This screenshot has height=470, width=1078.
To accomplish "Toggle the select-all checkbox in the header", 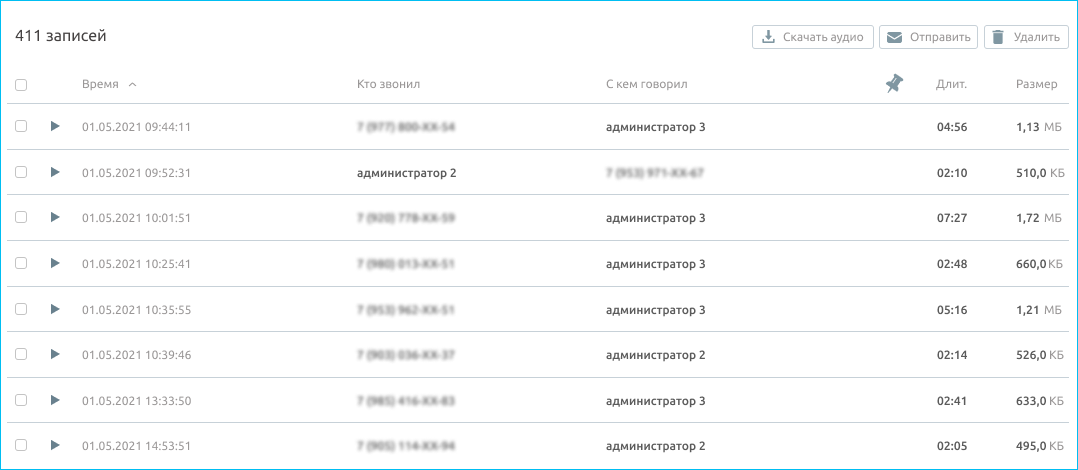I will click(21, 85).
